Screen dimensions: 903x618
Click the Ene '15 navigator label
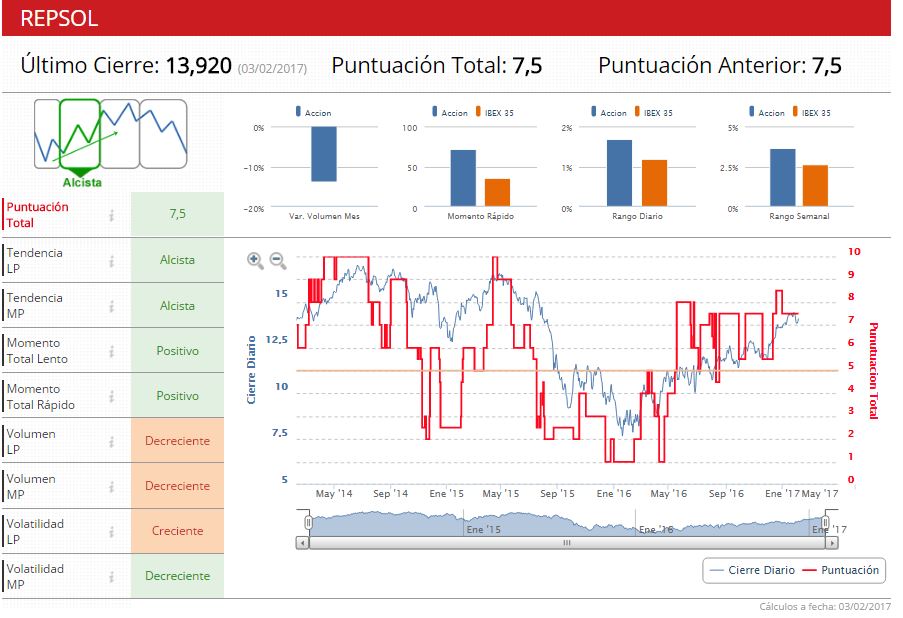click(484, 529)
